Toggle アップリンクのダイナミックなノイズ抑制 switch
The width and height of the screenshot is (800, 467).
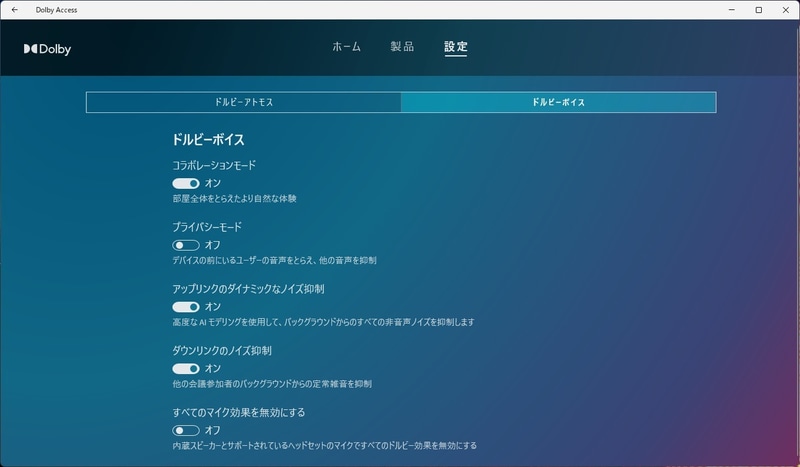[186, 307]
